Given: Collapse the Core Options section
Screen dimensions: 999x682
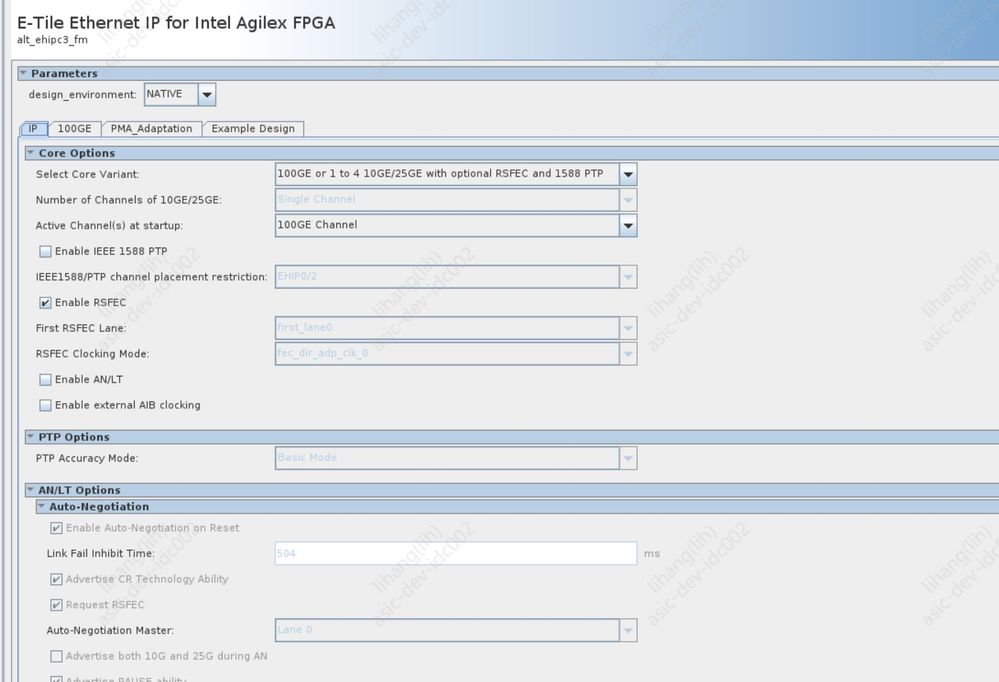Looking at the screenshot, I should [x=30, y=153].
